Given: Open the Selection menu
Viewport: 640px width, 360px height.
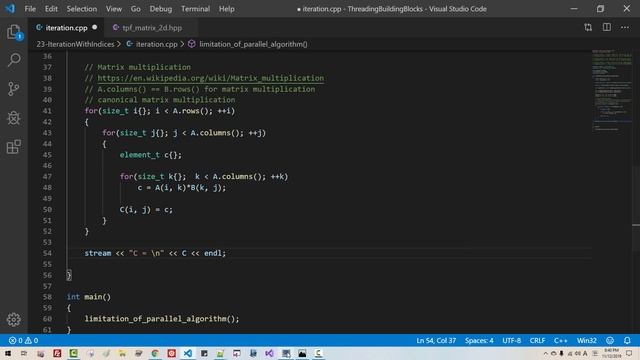Looking at the screenshot, I should (82, 9).
